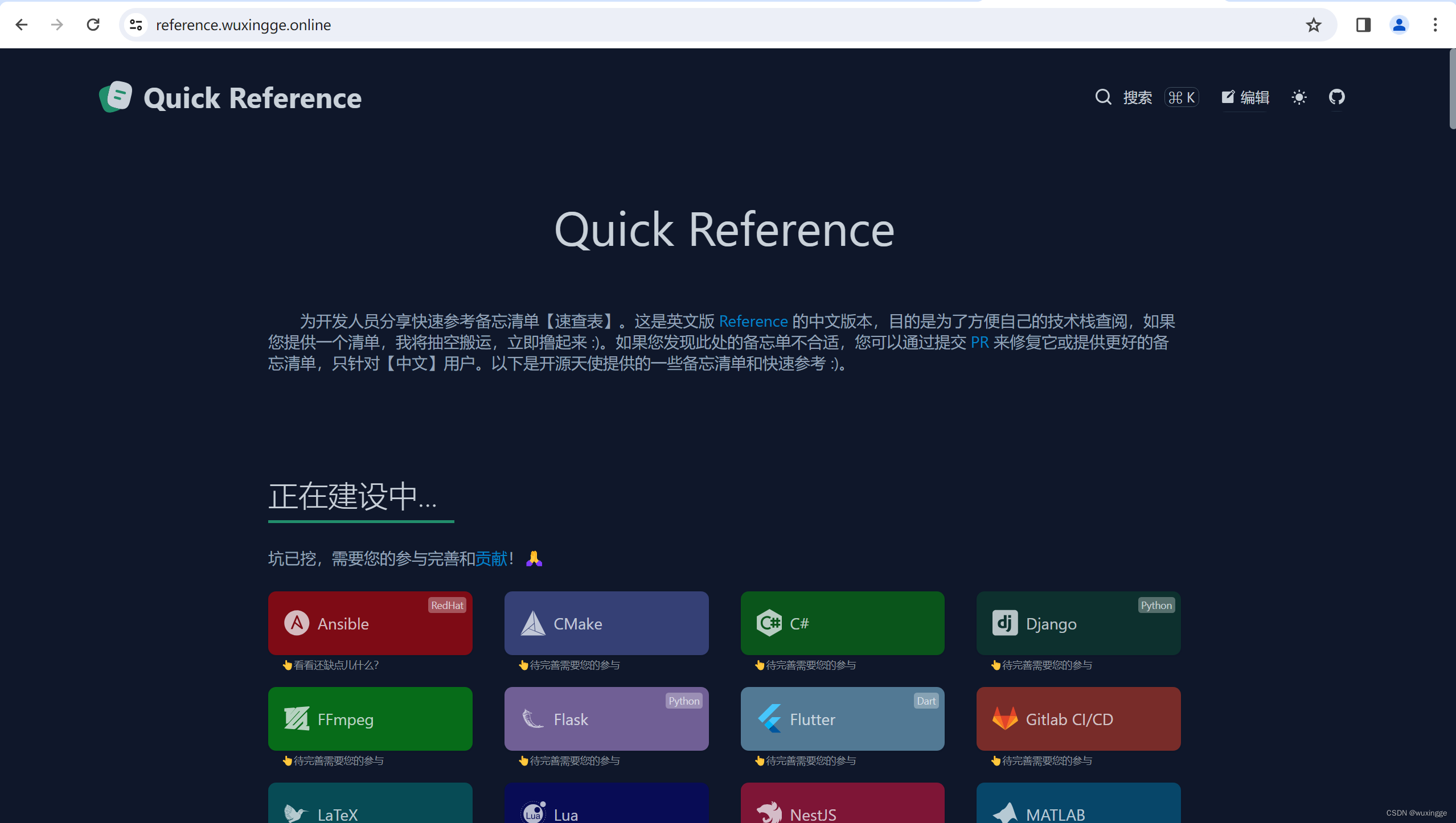Viewport: 1456px width, 823px height.
Task: Open the Ansible card
Action: click(370, 623)
